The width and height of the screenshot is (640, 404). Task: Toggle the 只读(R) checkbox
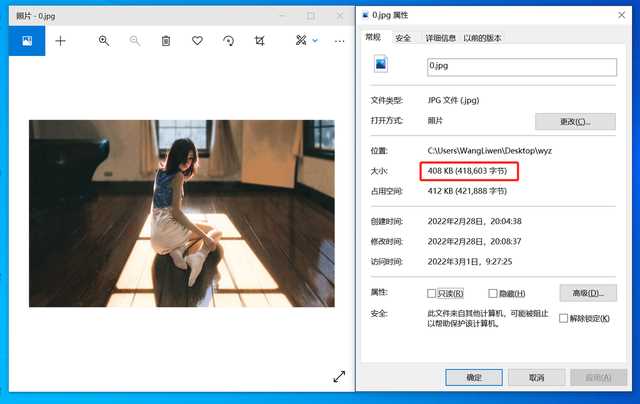[431, 293]
